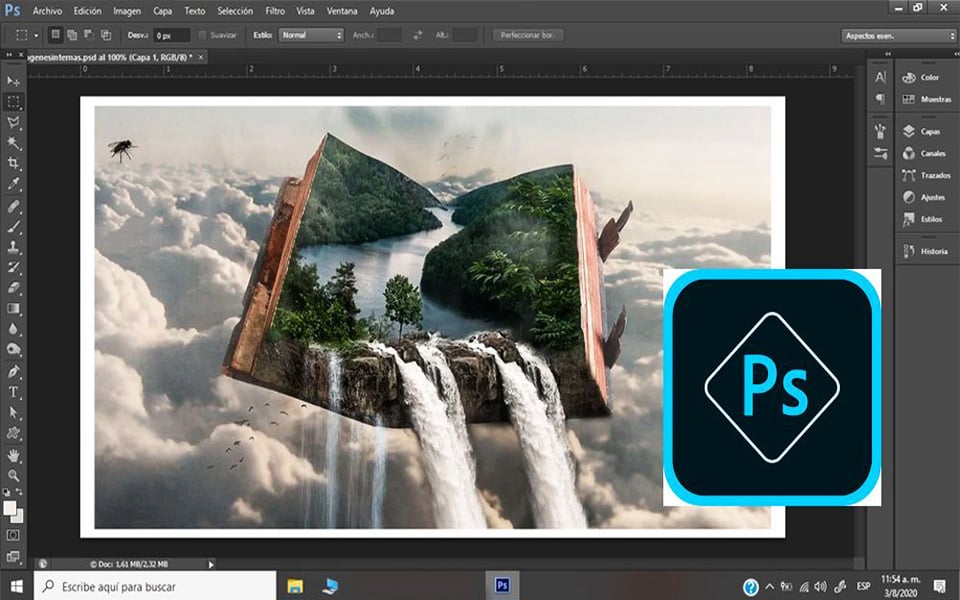Select the Clone Stamp tool

click(x=14, y=247)
